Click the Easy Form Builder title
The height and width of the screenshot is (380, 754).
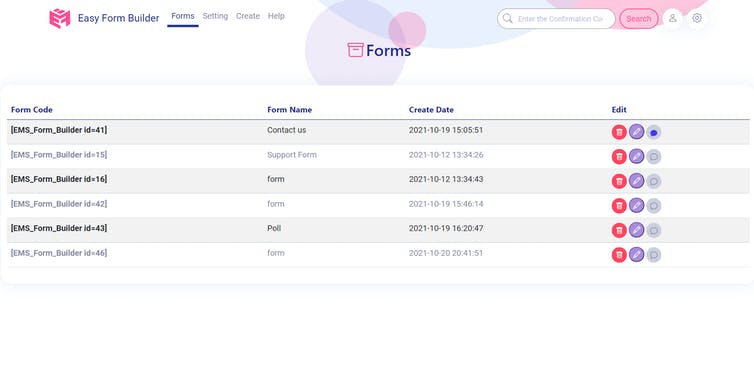(118, 18)
